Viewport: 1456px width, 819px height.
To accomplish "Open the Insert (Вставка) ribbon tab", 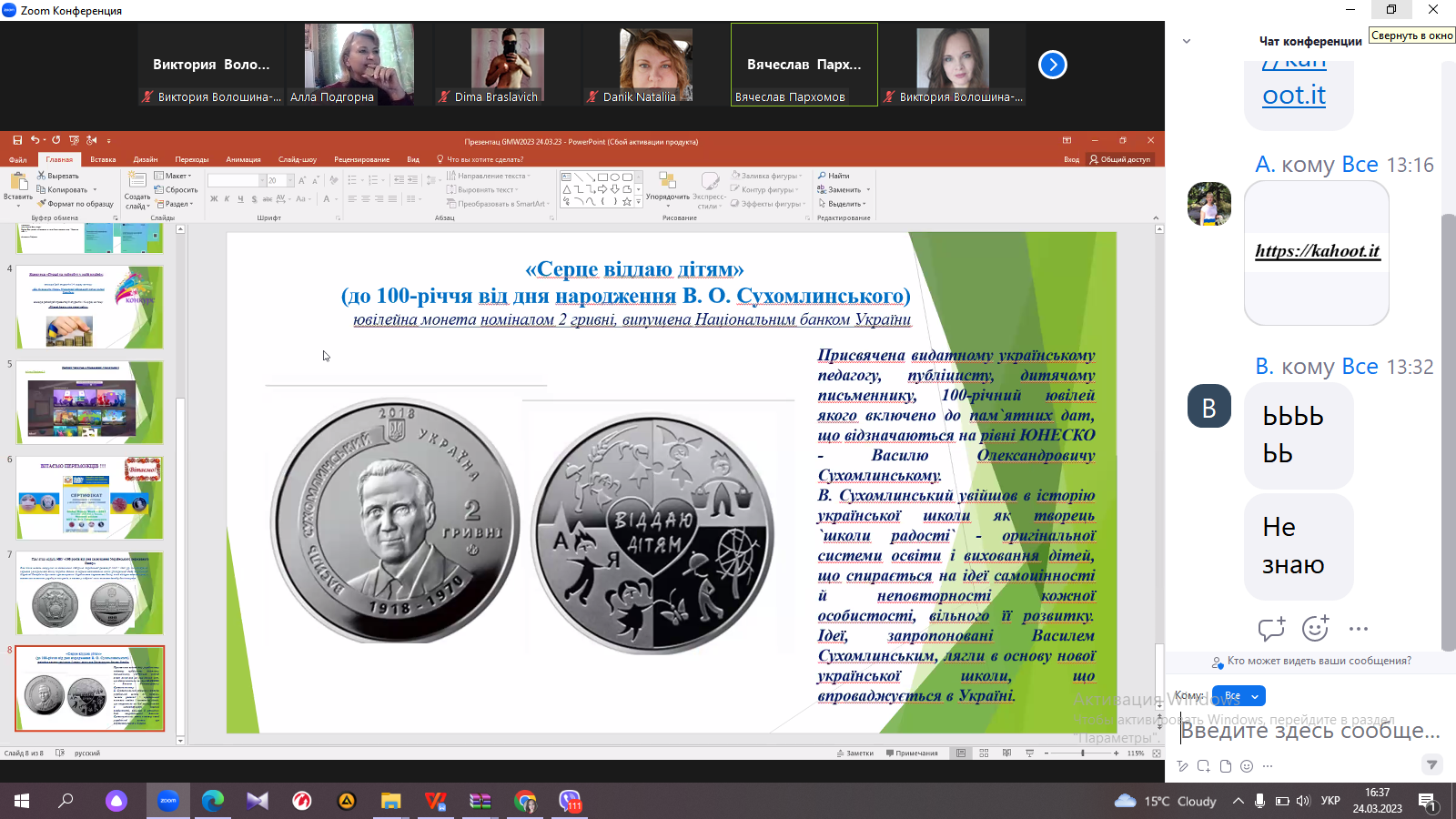I will tap(103, 159).
